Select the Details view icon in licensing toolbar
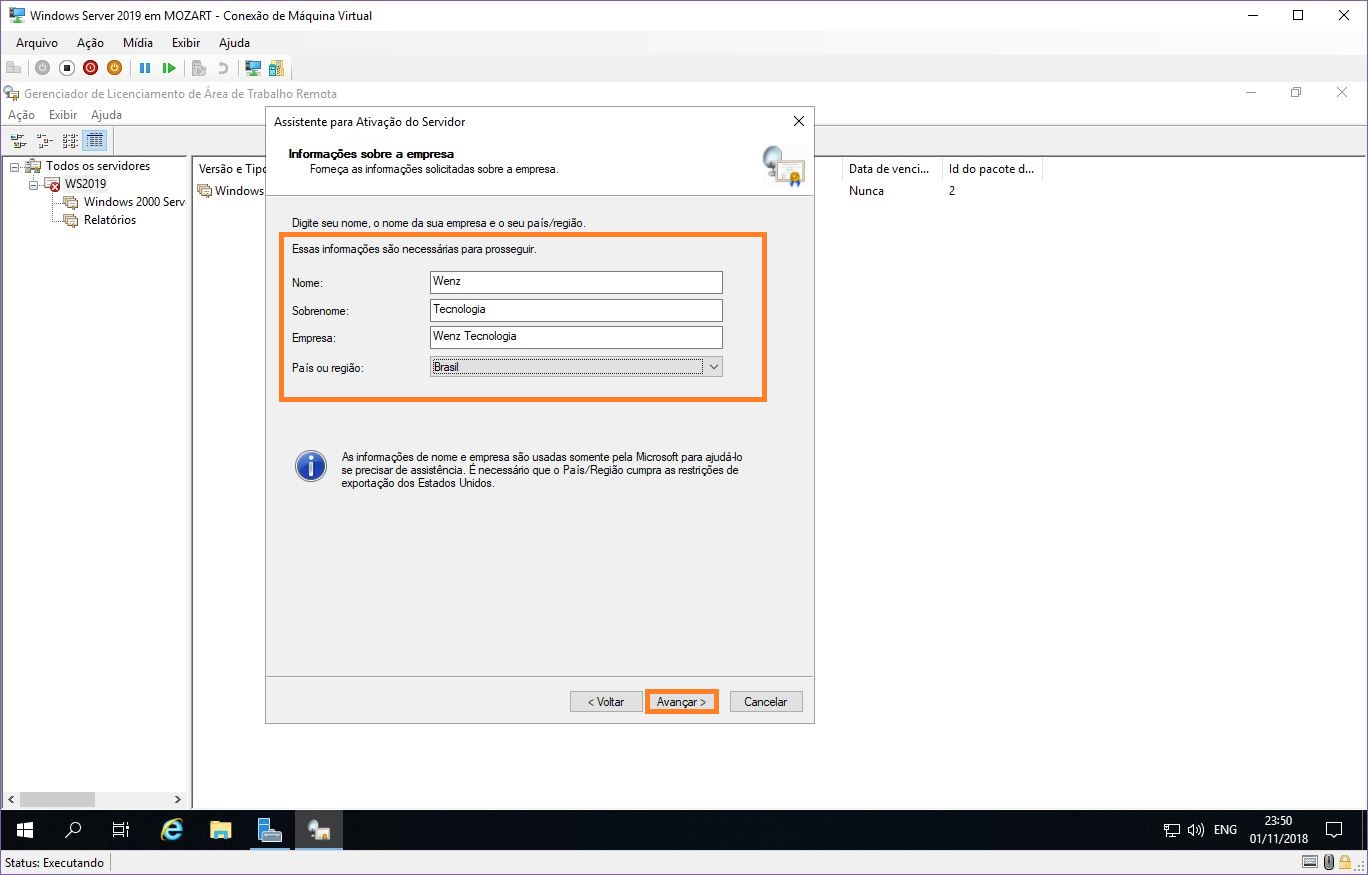1368x875 pixels. coord(95,140)
